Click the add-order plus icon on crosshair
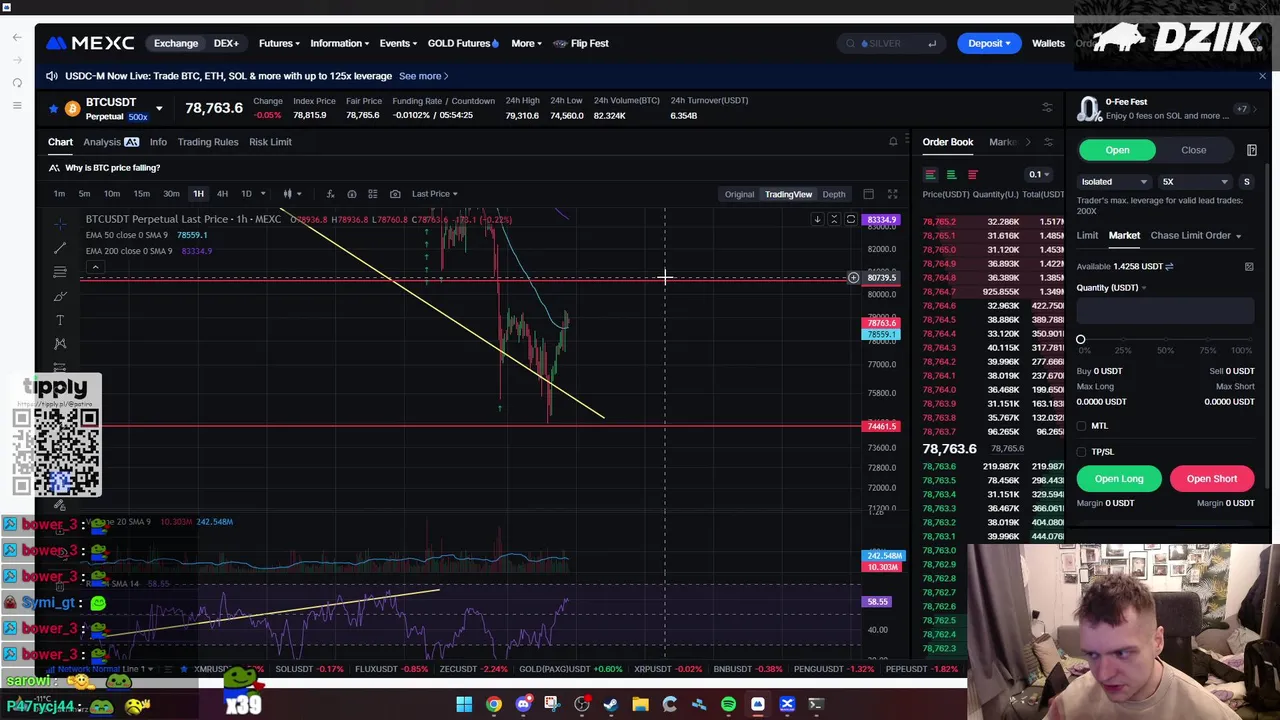 point(853,278)
